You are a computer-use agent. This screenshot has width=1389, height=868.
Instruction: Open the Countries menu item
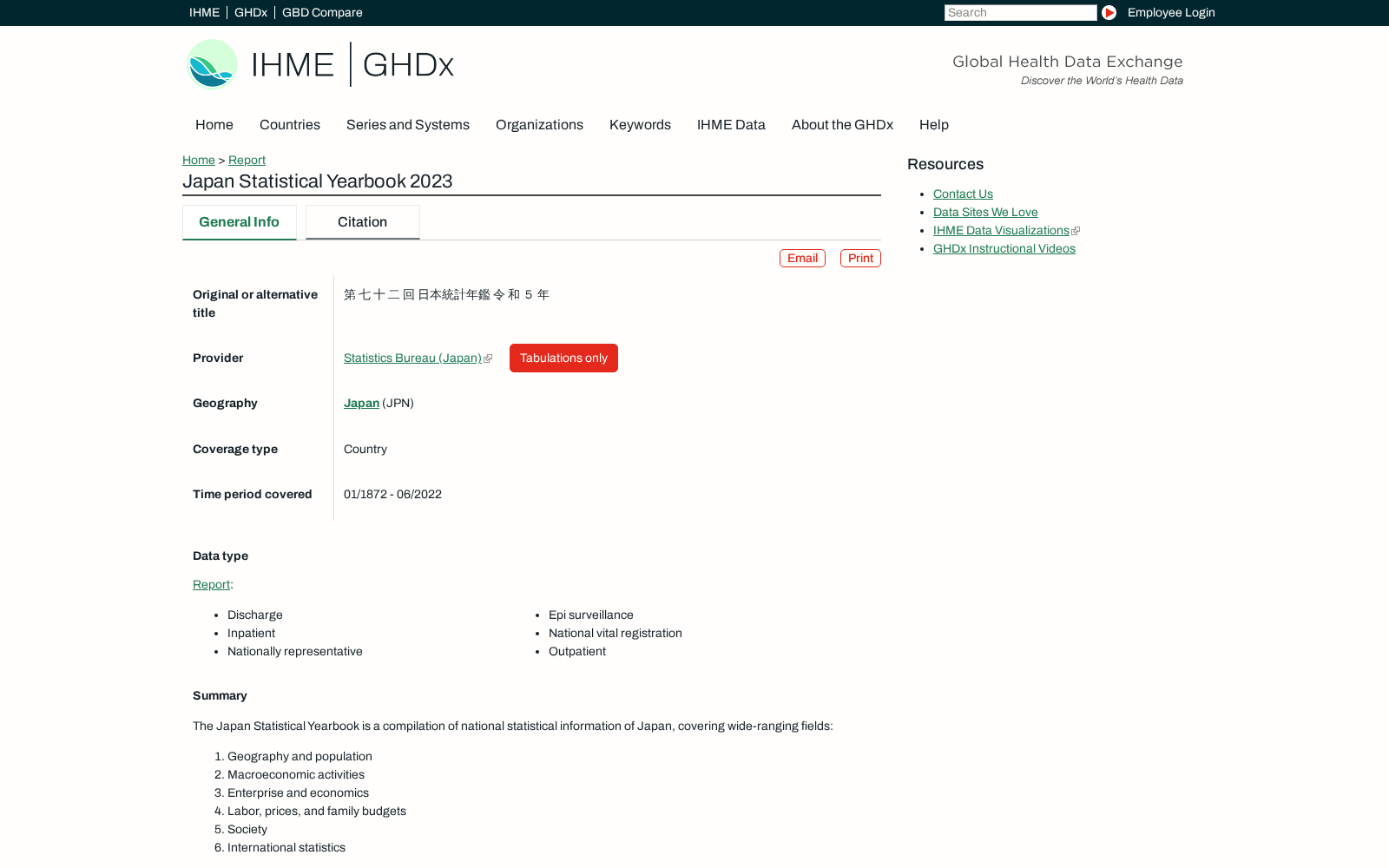[x=290, y=125]
